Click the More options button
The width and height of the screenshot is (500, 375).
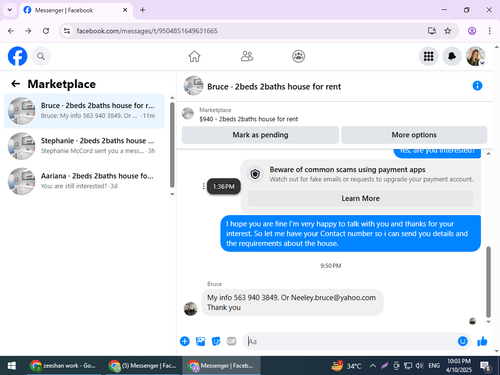point(414,135)
